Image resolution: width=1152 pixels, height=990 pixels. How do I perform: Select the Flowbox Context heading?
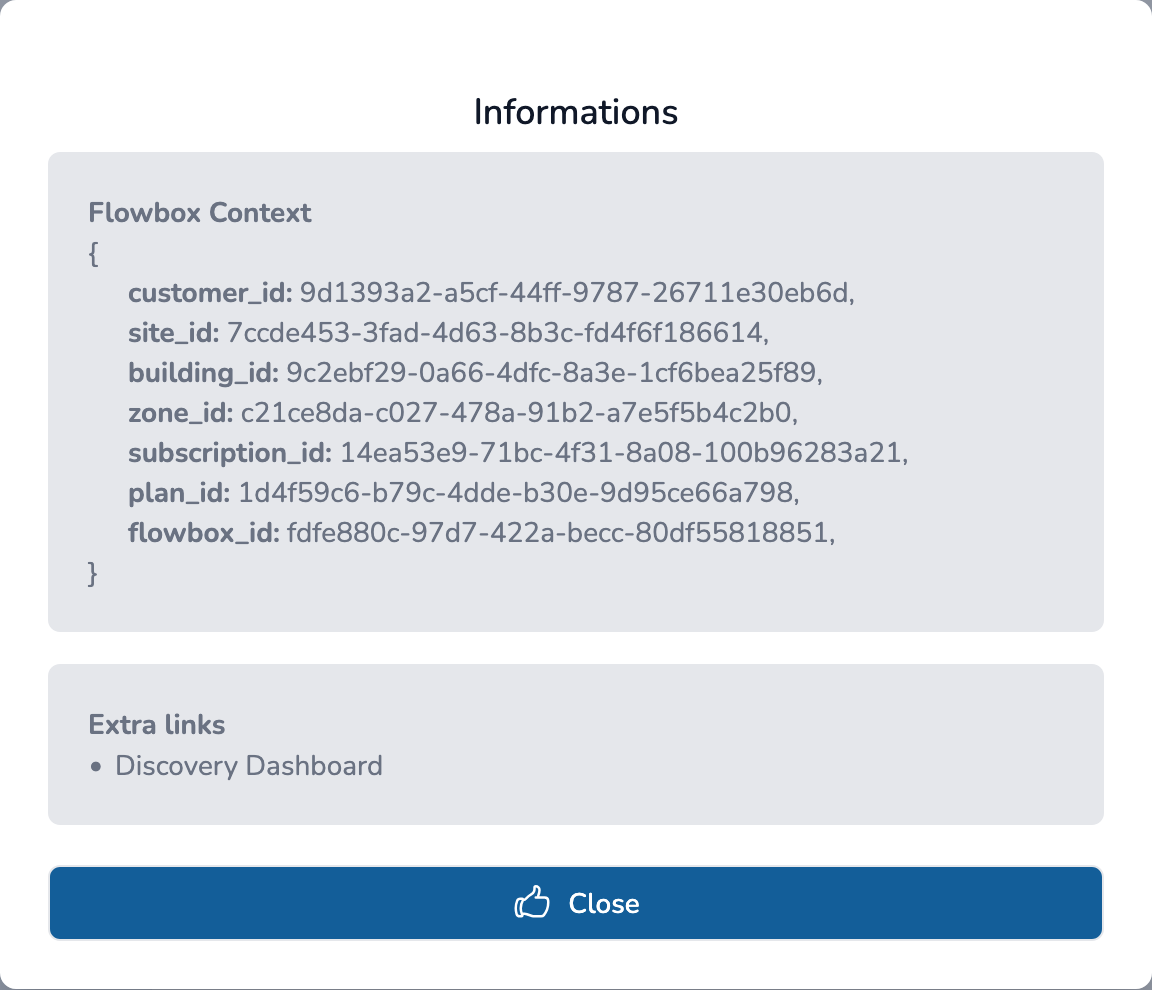point(200,213)
